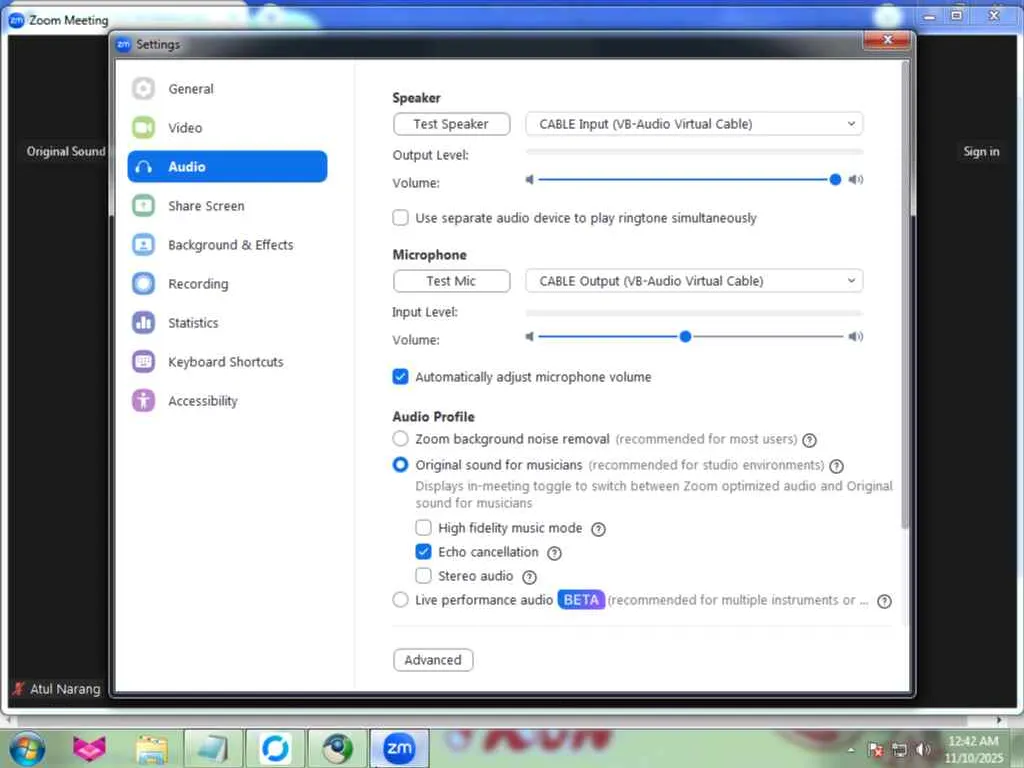Open the file explorer taskbar icon
This screenshot has height=768, width=1024.
[152, 748]
